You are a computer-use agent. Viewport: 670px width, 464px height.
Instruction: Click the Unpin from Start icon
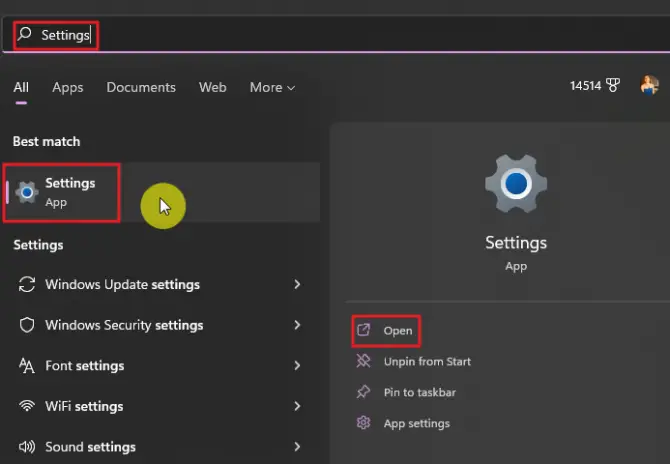point(363,361)
